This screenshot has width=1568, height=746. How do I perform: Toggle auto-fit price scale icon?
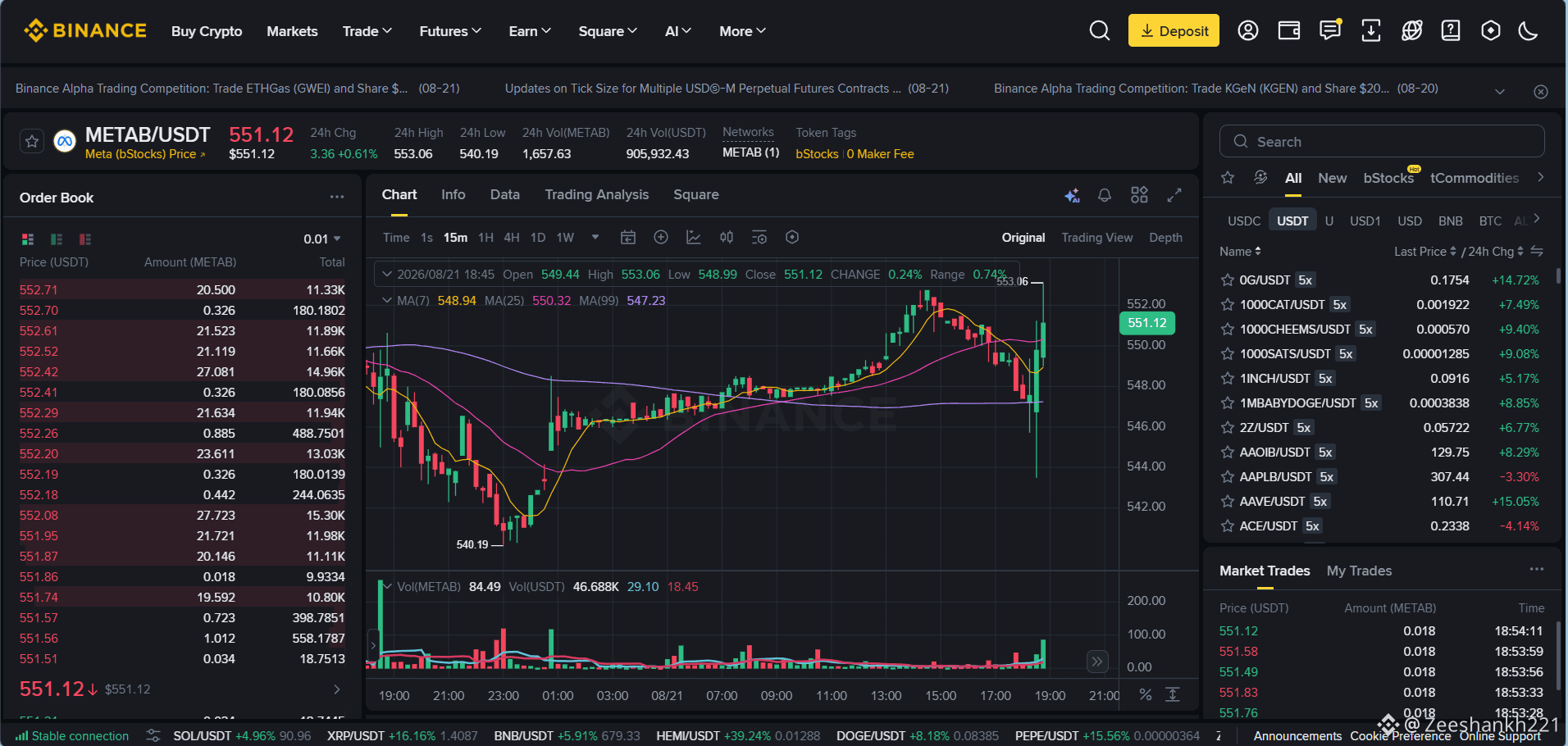[x=1173, y=695]
